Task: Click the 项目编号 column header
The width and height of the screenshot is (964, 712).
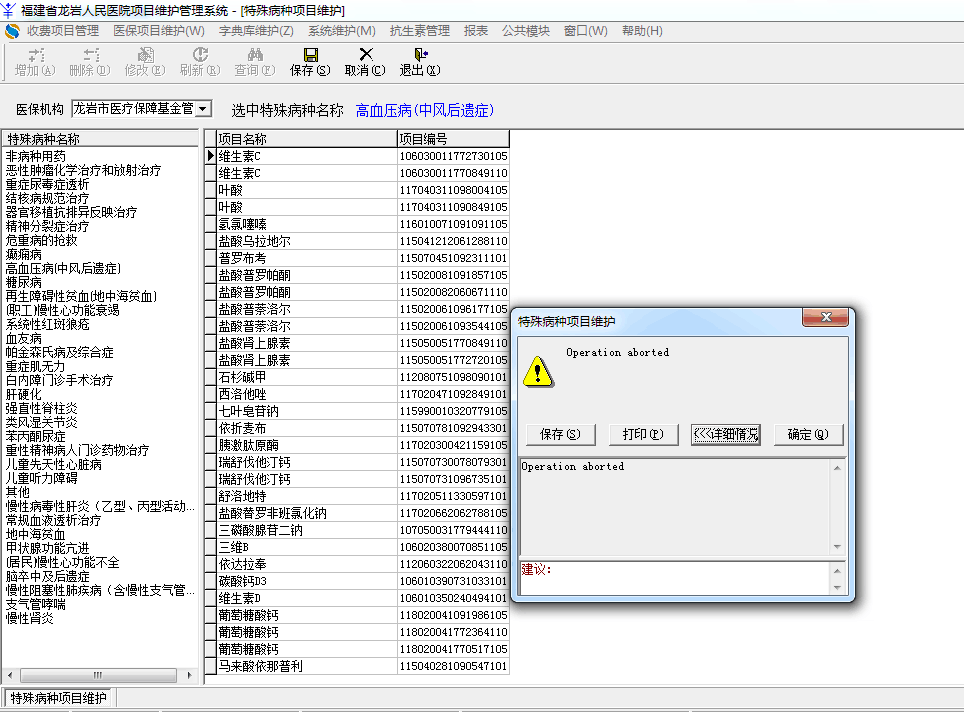Action: point(453,139)
